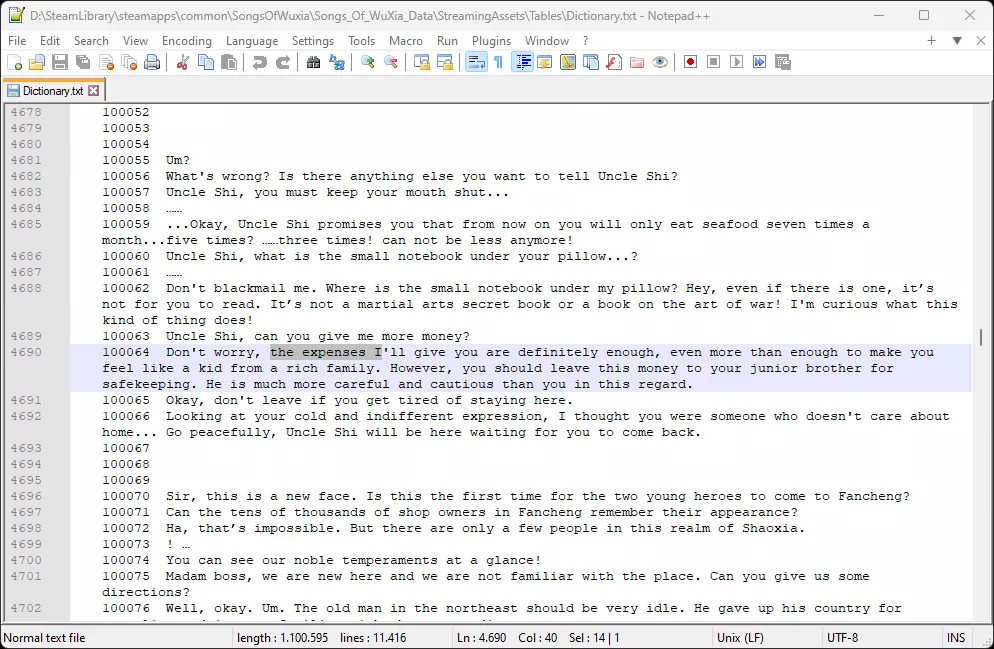Open the Plugins menu
Screen dimensions: 994x649
(x=491, y=41)
